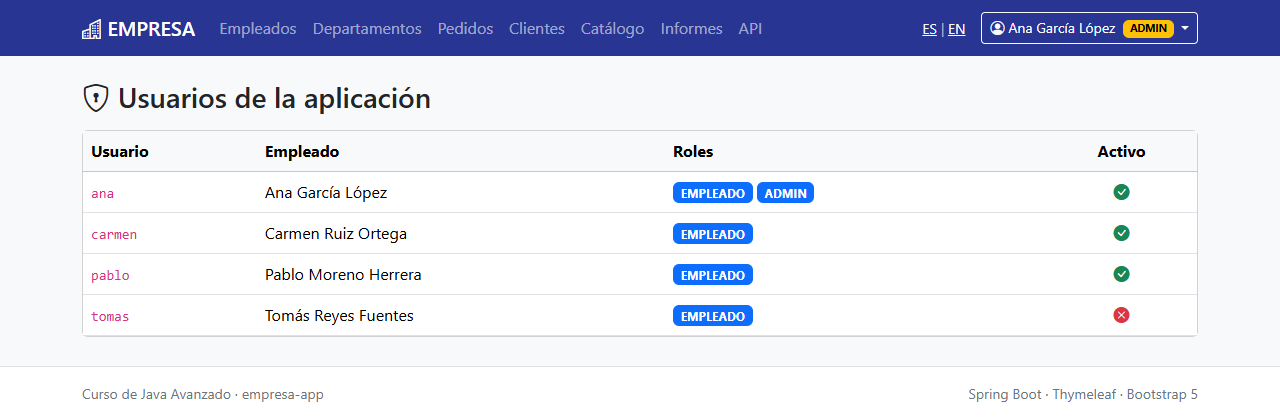Click employee name 'Carmen Ruiz Ortega'

(336, 234)
